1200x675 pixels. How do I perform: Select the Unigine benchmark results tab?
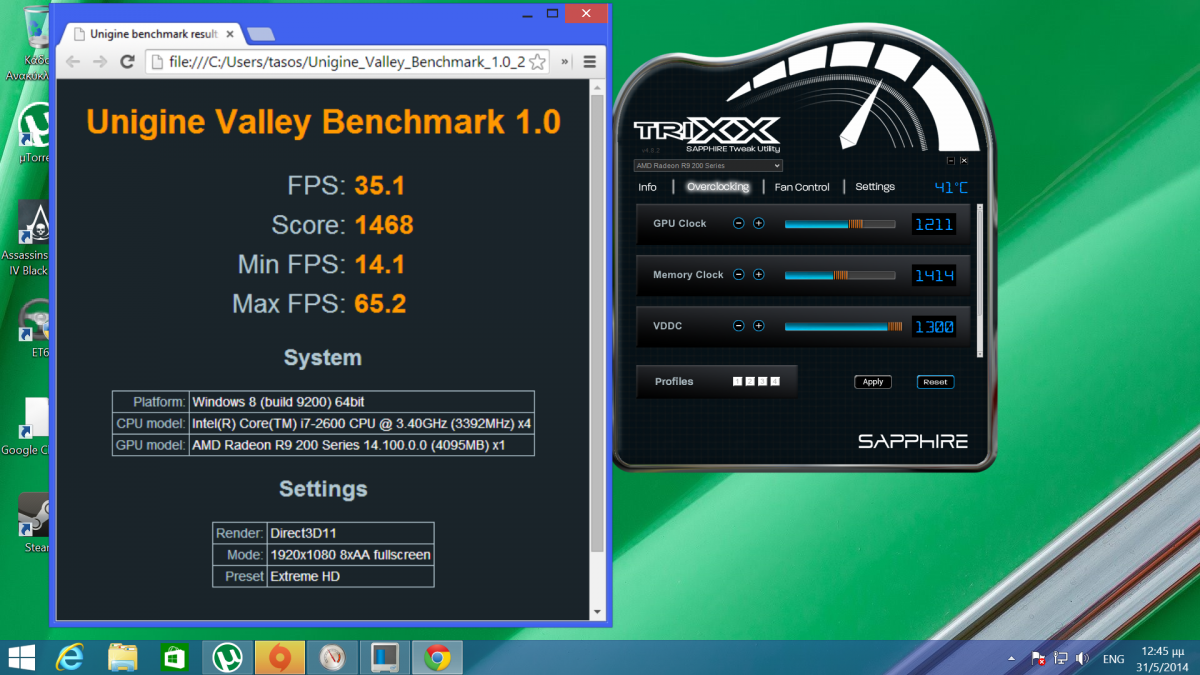point(150,34)
